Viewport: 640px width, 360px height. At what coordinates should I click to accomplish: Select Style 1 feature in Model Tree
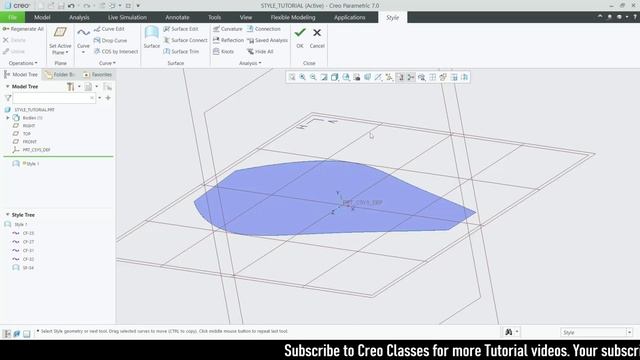pos(31,164)
